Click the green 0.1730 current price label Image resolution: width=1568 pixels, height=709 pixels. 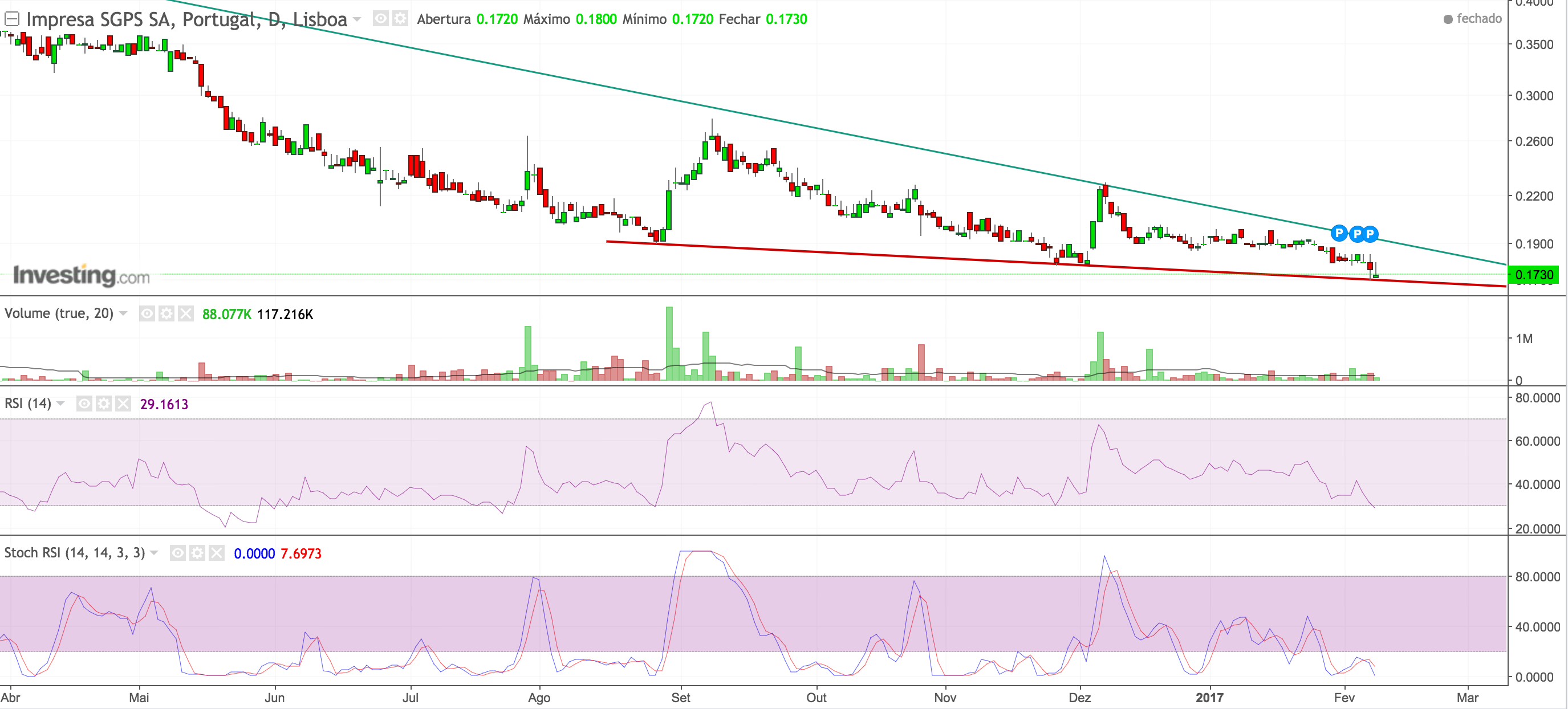tap(1533, 275)
